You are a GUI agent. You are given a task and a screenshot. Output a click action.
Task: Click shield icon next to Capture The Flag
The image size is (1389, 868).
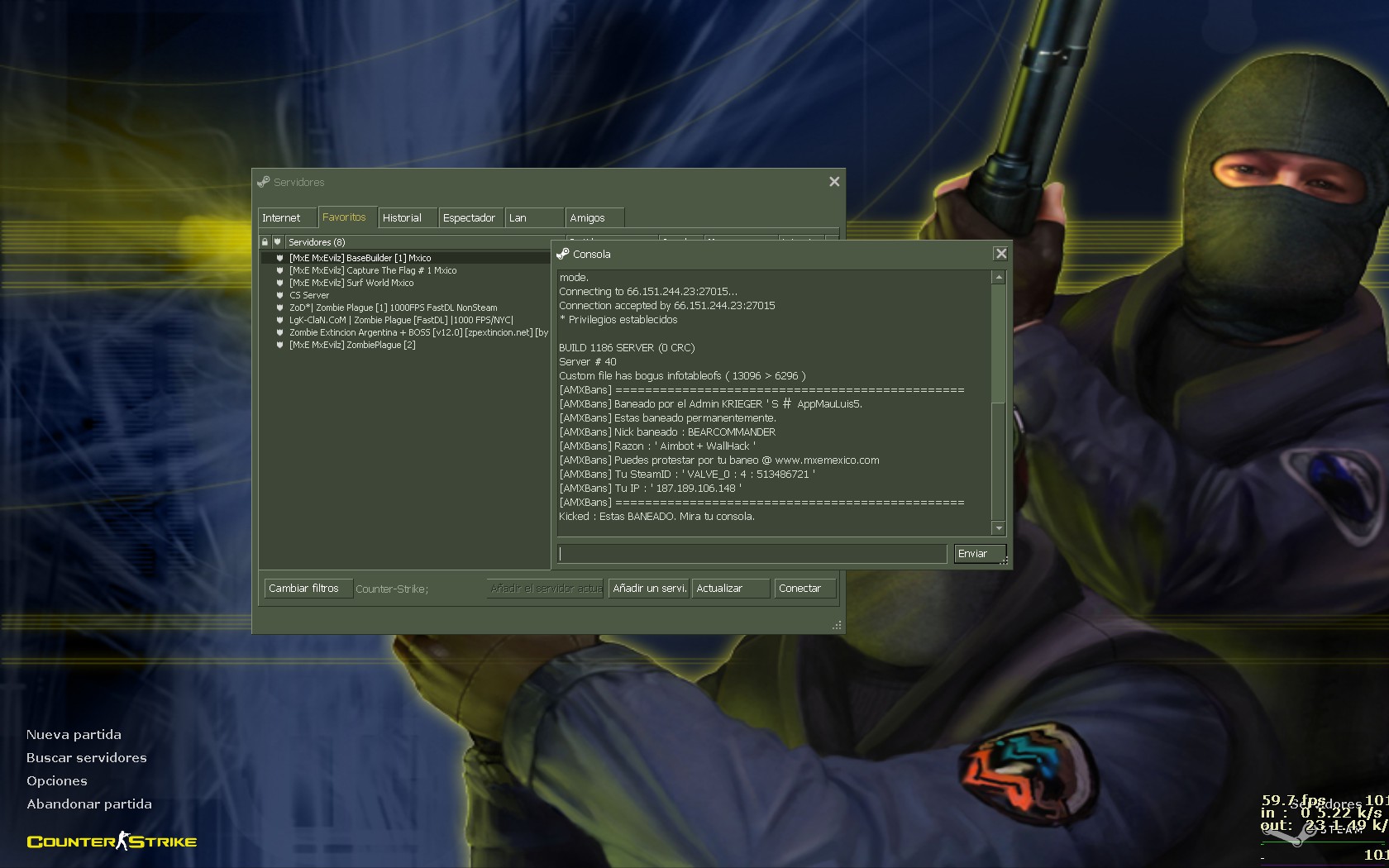coord(280,270)
